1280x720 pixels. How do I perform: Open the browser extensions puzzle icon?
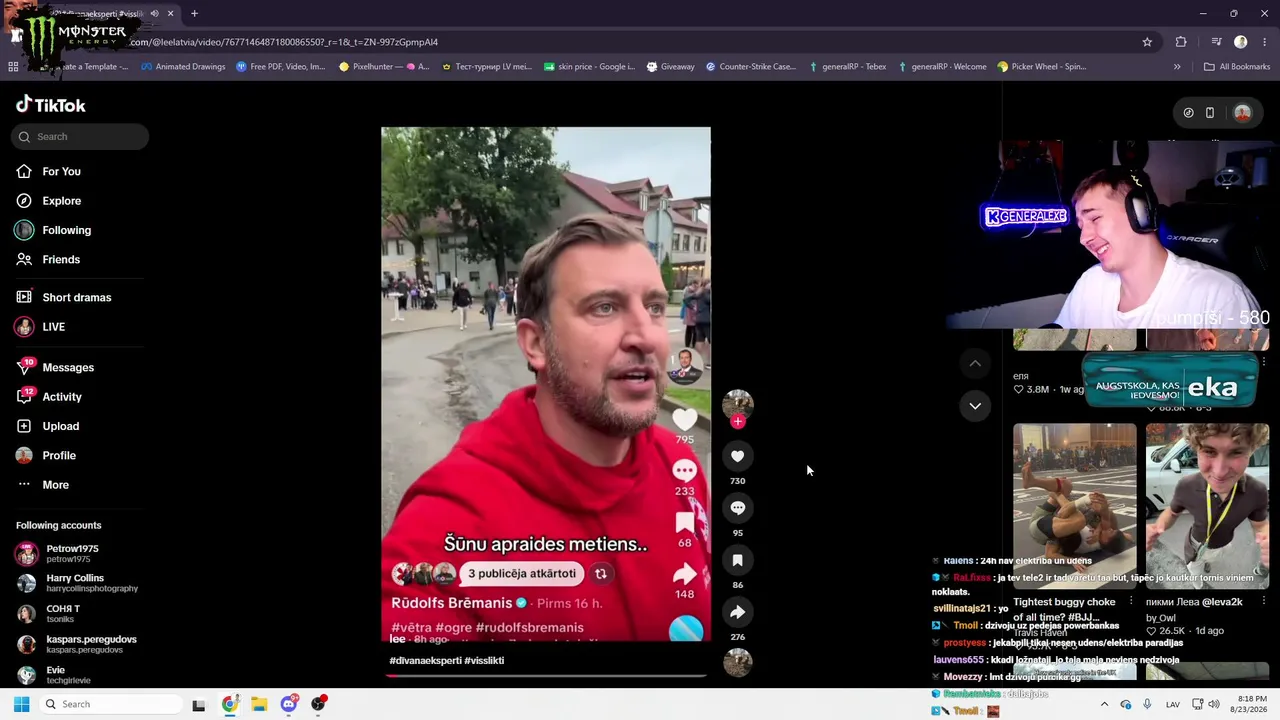click(1181, 42)
